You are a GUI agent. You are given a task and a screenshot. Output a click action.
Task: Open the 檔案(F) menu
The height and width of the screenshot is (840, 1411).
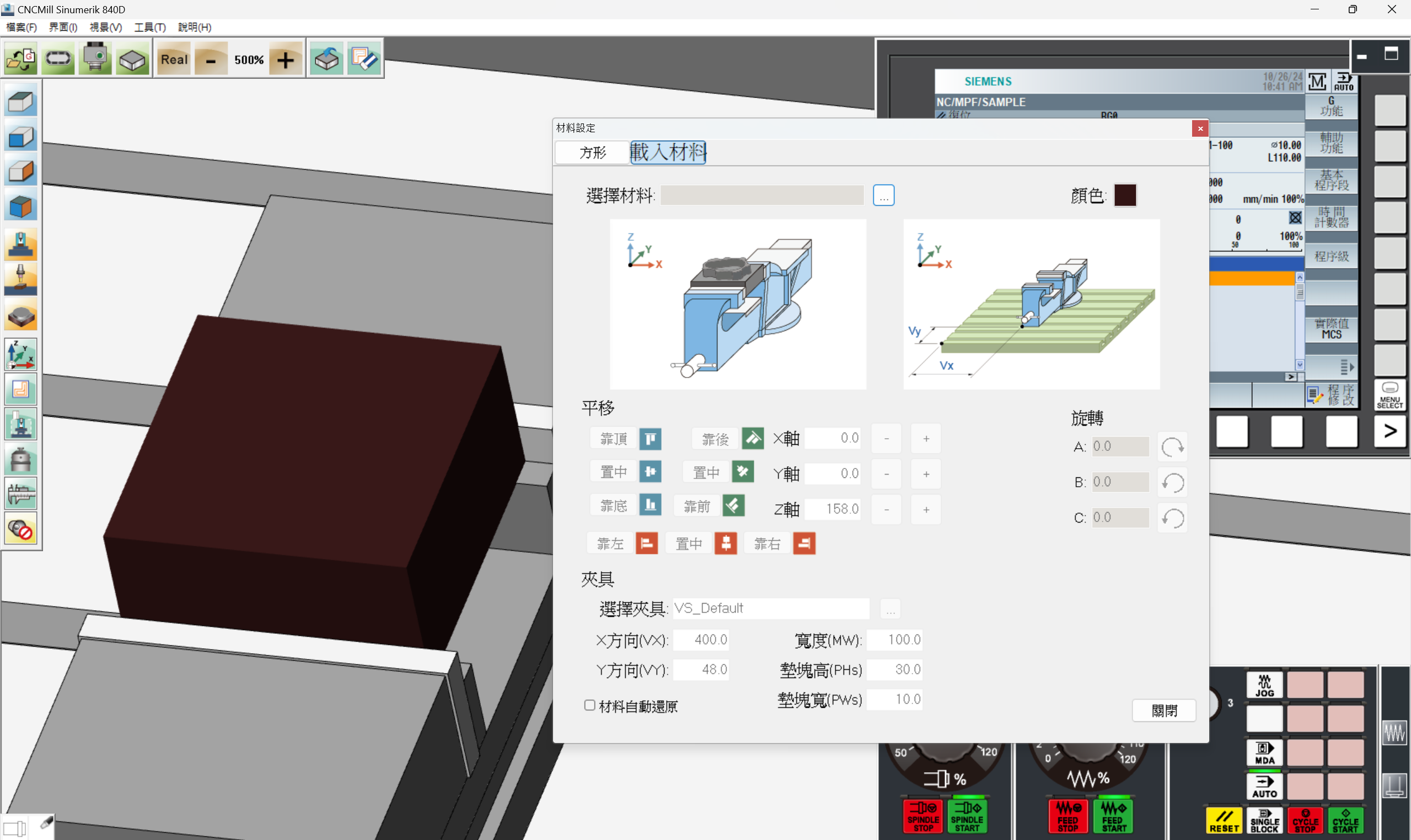22,27
